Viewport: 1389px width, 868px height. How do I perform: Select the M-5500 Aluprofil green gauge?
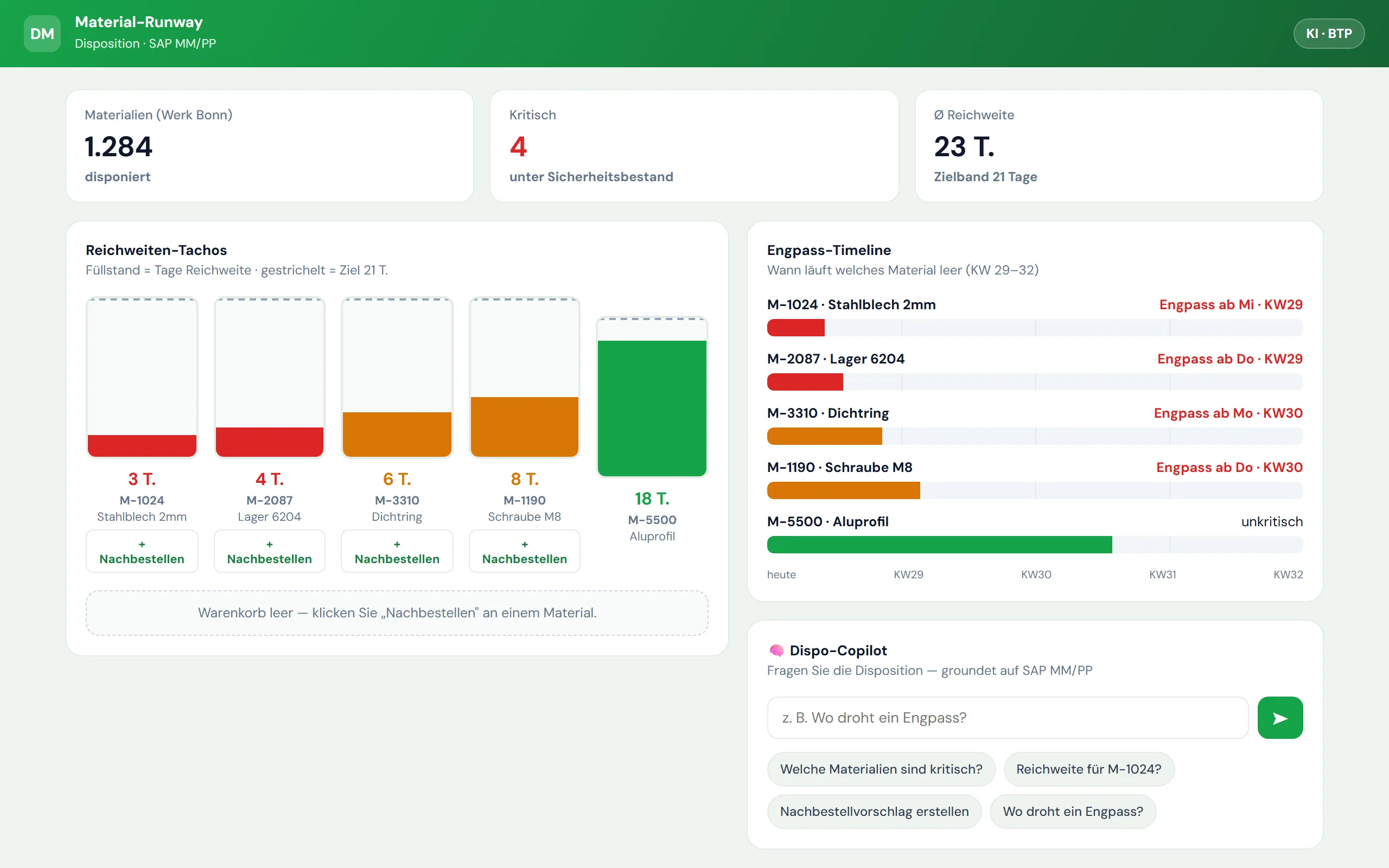tap(652, 397)
